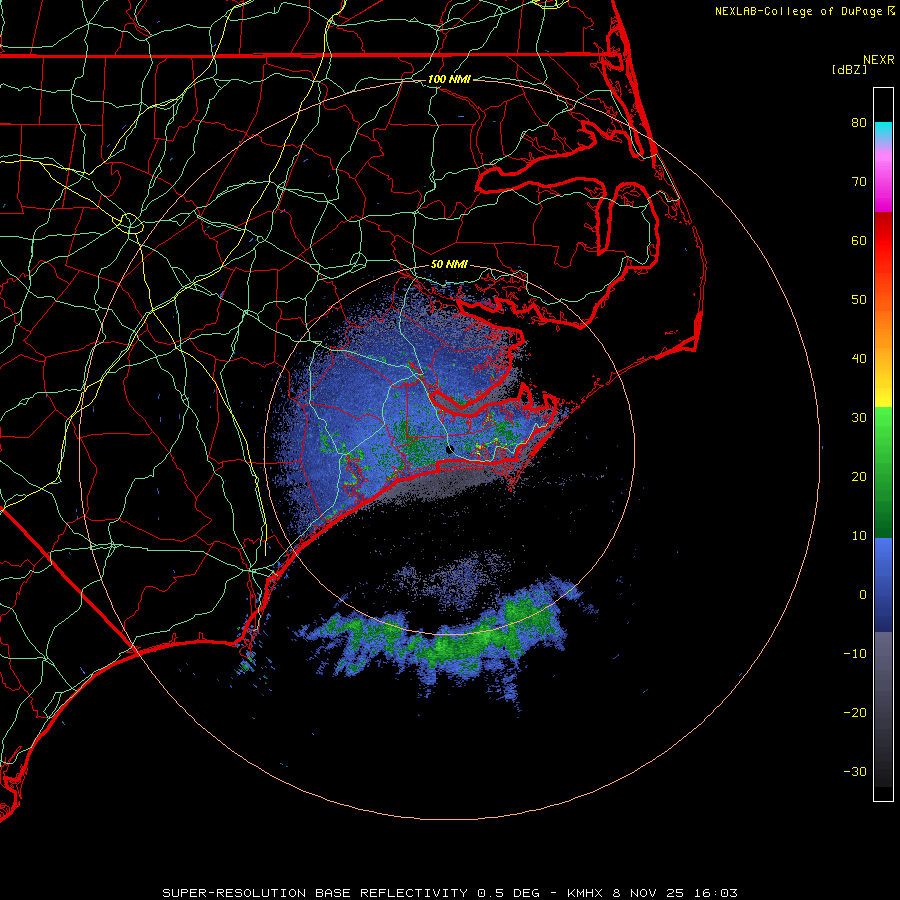Click the black radar site dot in the echo
This screenshot has height=900, width=900.
pyautogui.click(x=450, y=449)
